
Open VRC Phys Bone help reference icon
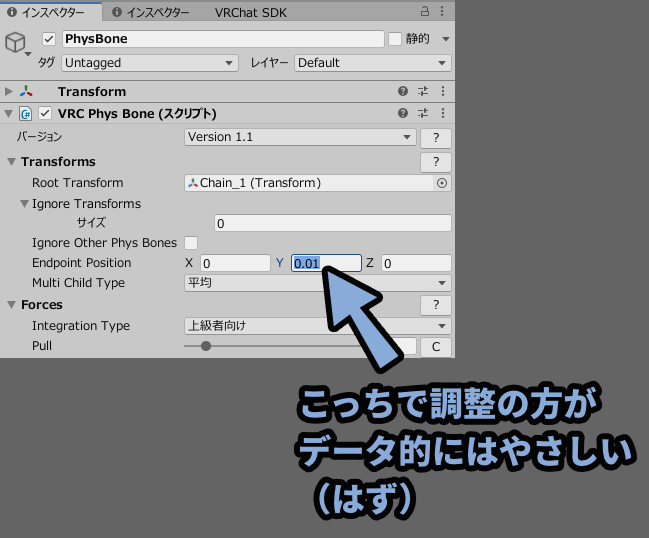point(403,113)
